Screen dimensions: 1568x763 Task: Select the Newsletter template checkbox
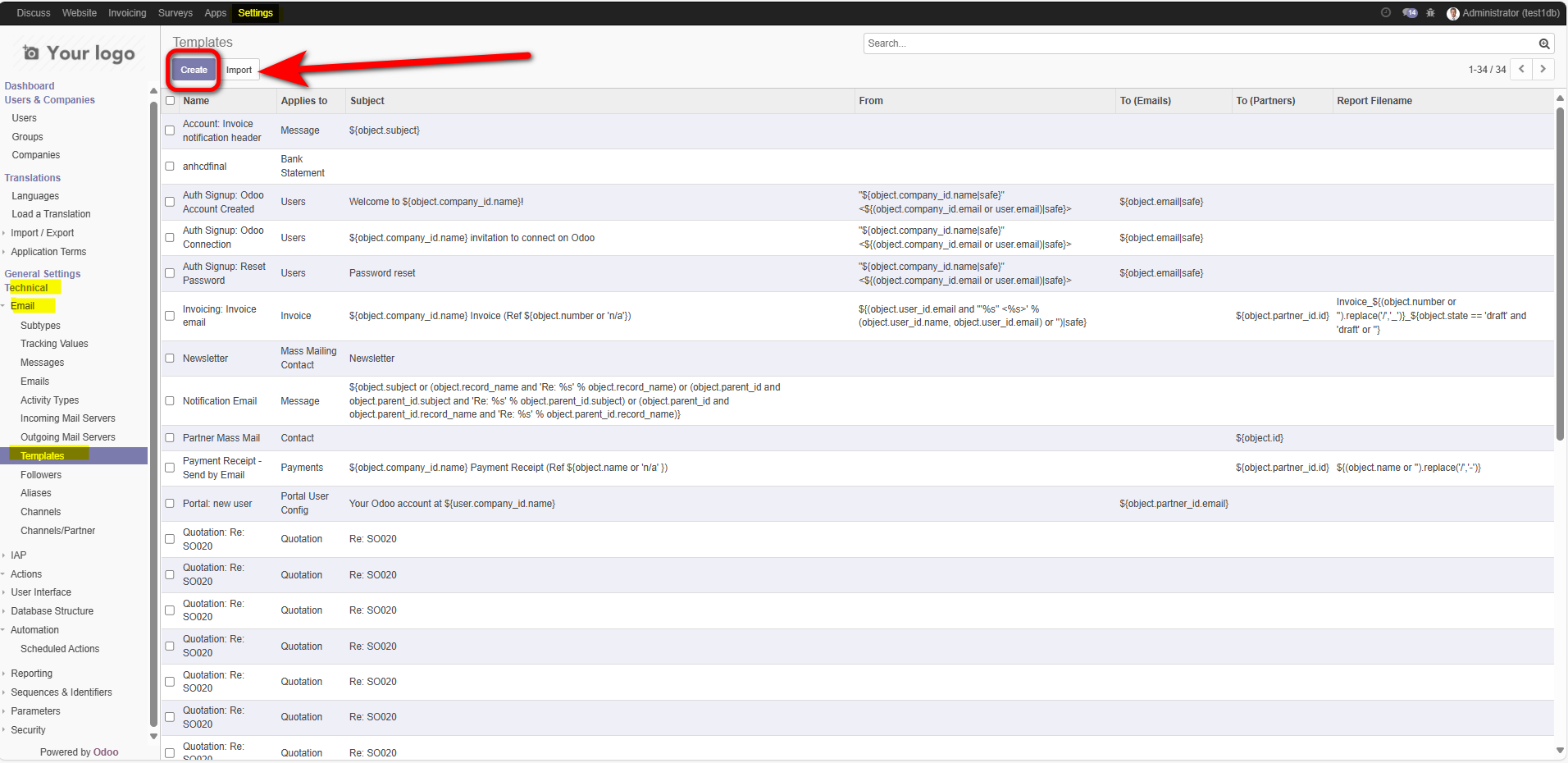(x=170, y=359)
